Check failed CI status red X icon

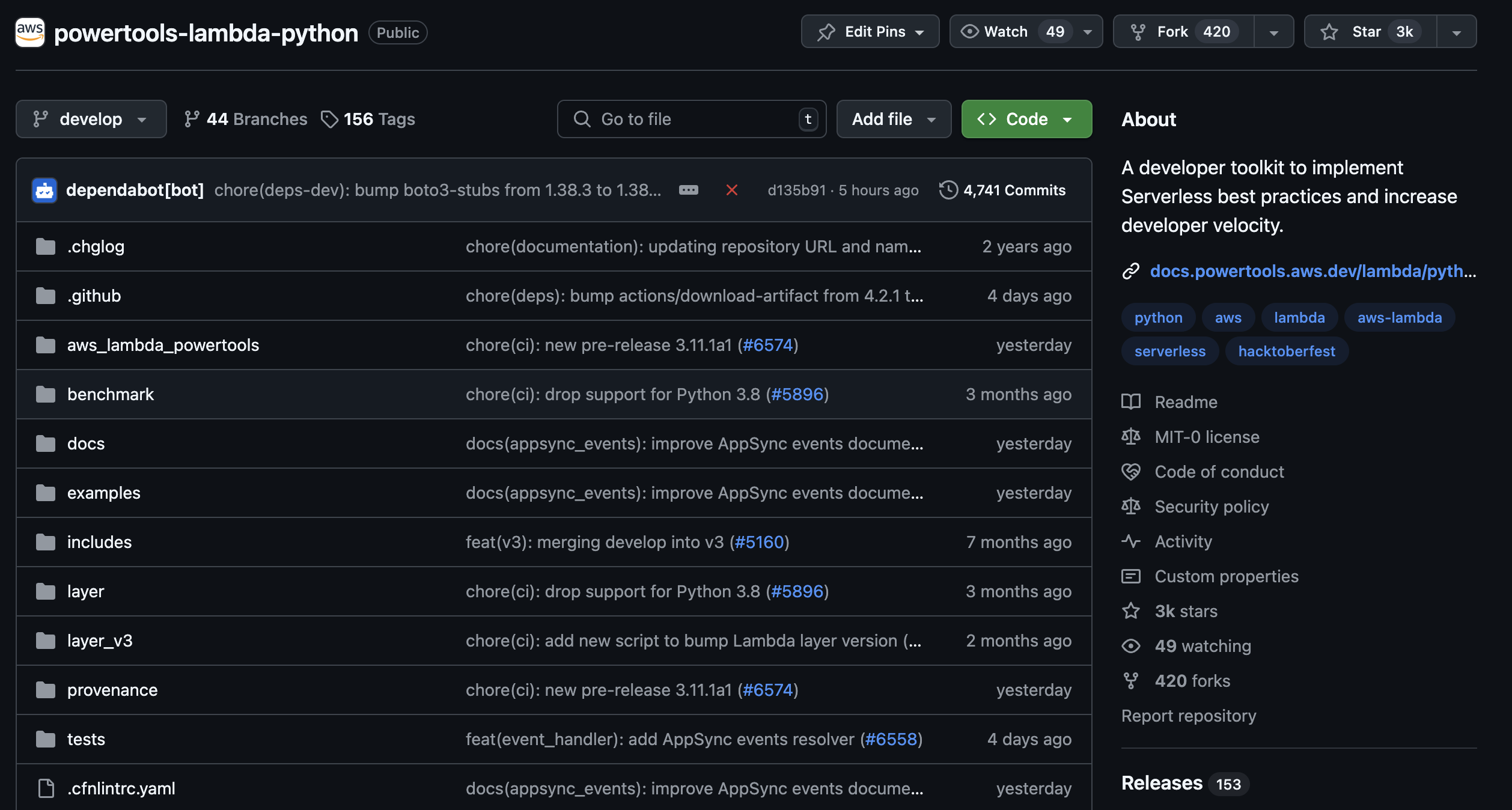pyautogui.click(x=732, y=190)
